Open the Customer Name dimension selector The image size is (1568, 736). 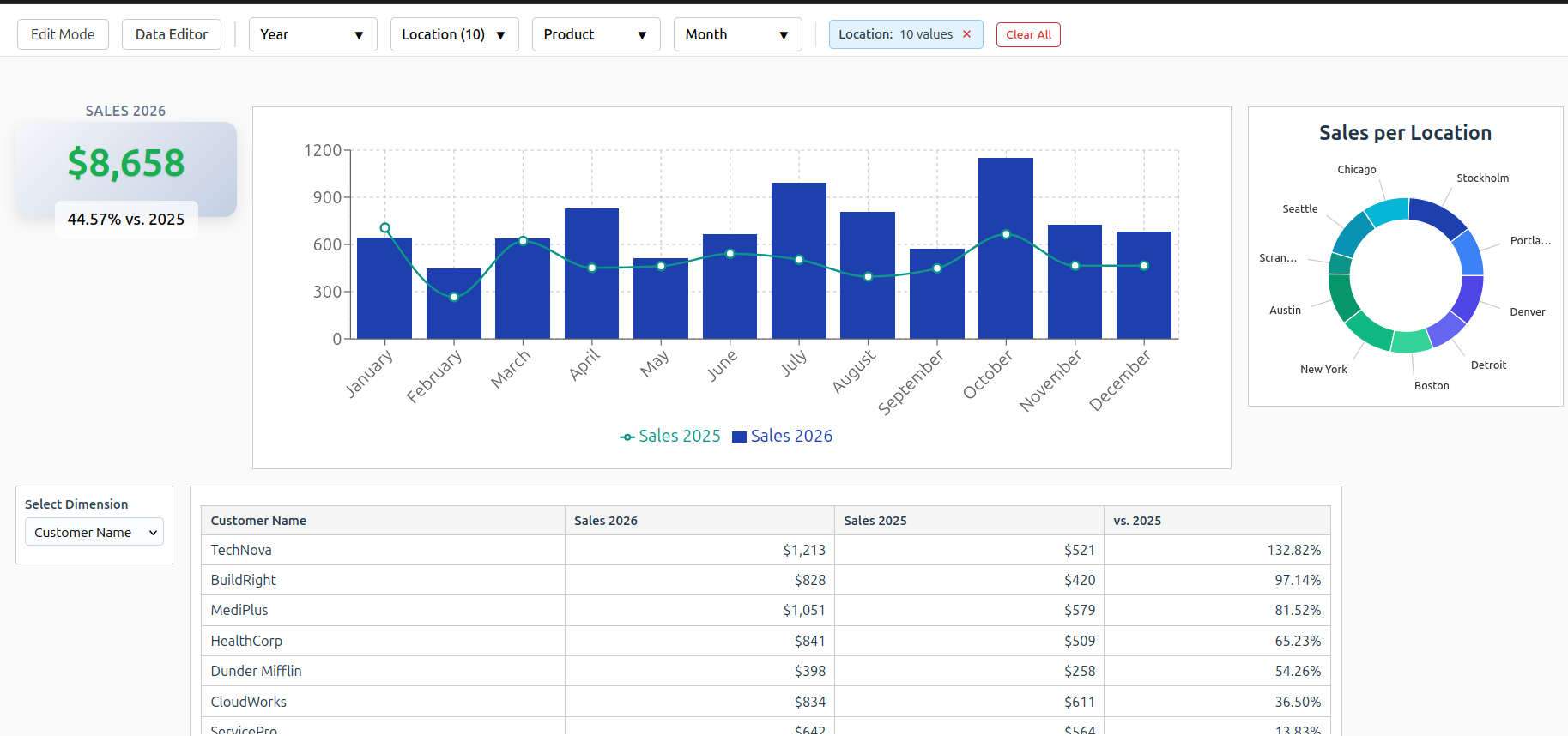coord(94,533)
